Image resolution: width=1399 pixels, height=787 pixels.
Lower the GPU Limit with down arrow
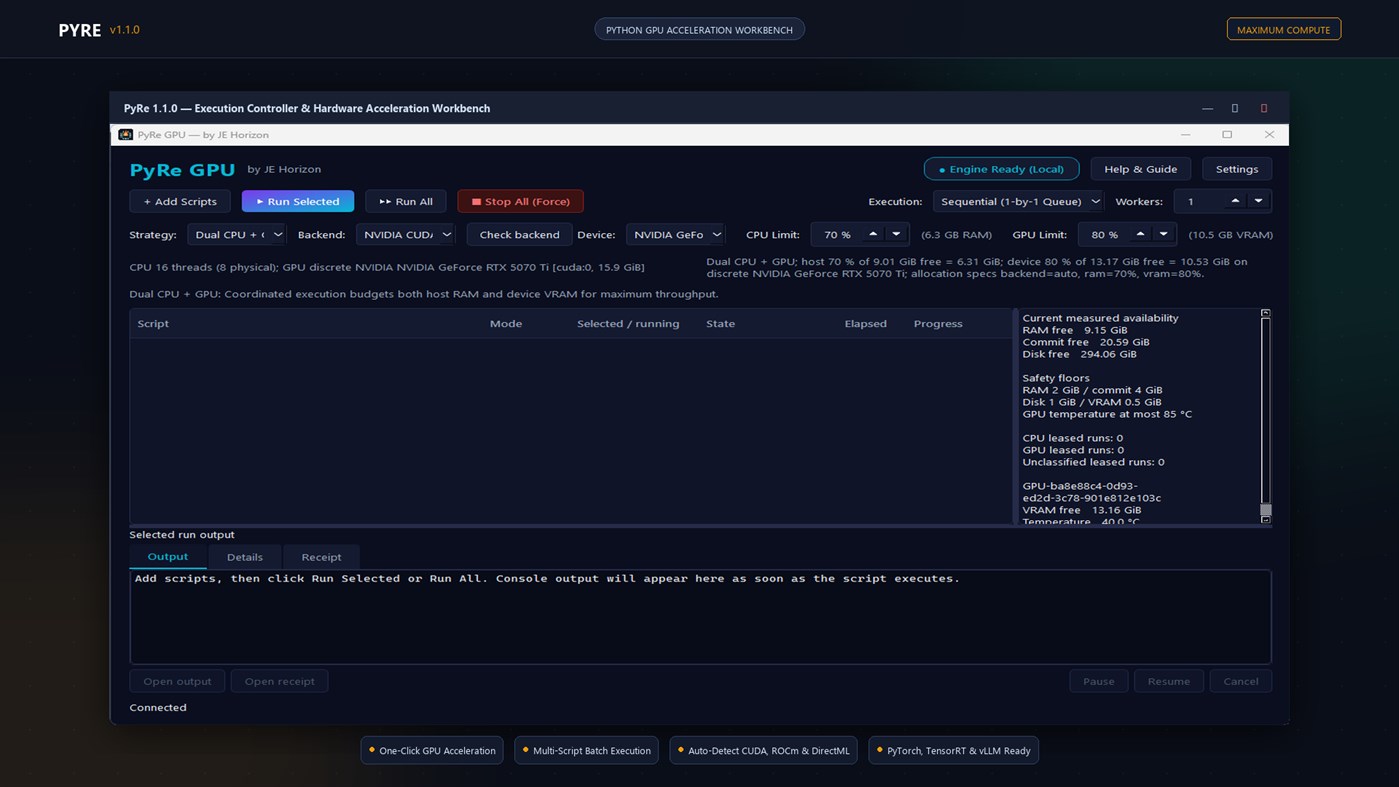[1163, 234]
